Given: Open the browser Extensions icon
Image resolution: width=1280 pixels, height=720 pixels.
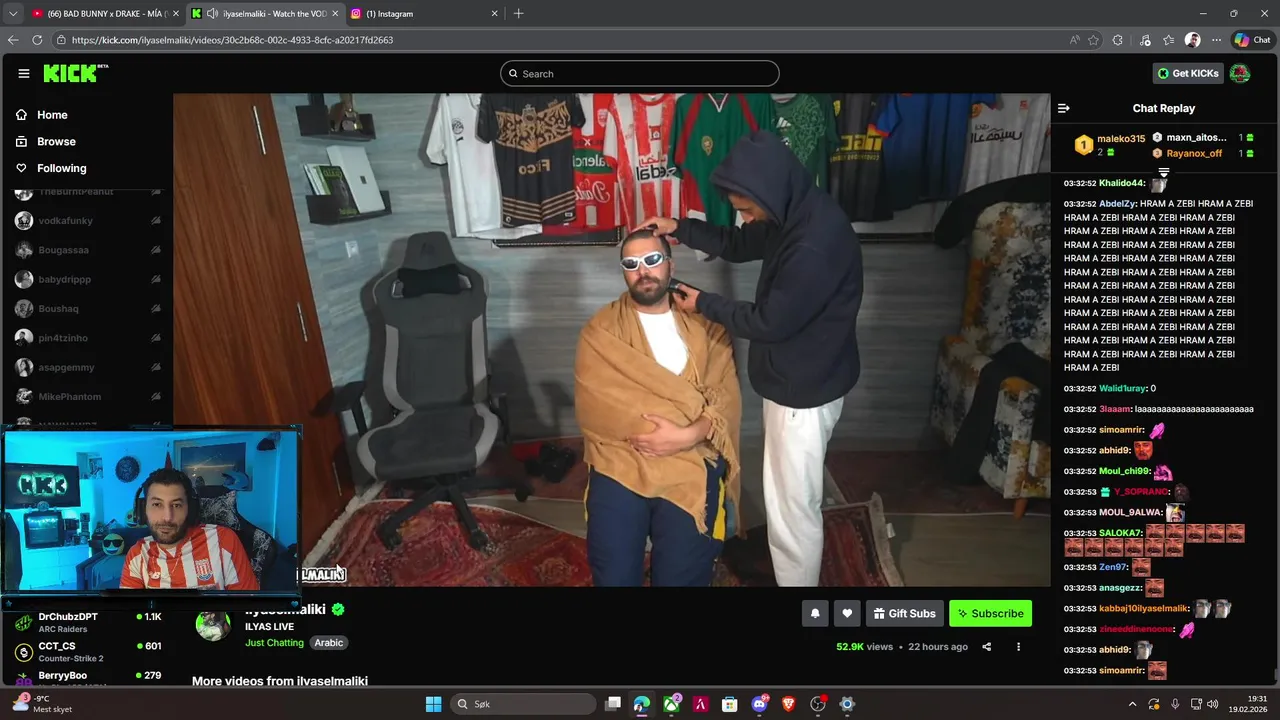Looking at the screenshot, I should pos(1118,40).
